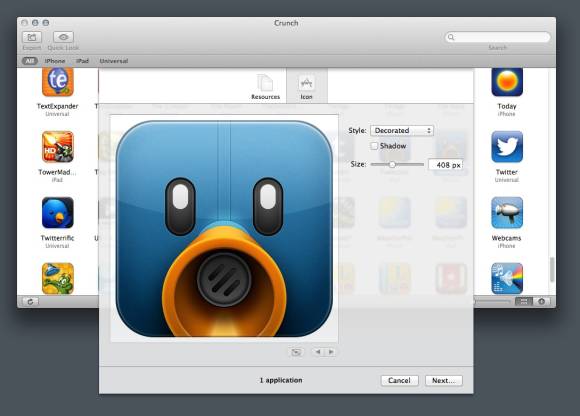This screenshot has height=416, width=580.
Task: Click the Export toolbar icon
Action: pyautogui.click(x=32, y=37)
